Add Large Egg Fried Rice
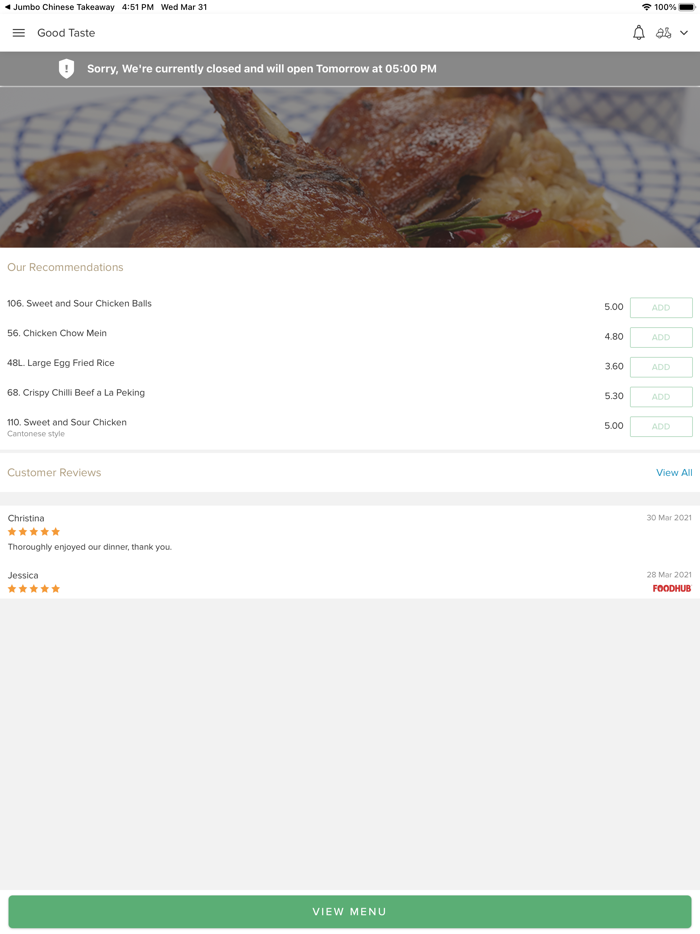The width and height of the screenshot is (700, 934). point(661,367)
